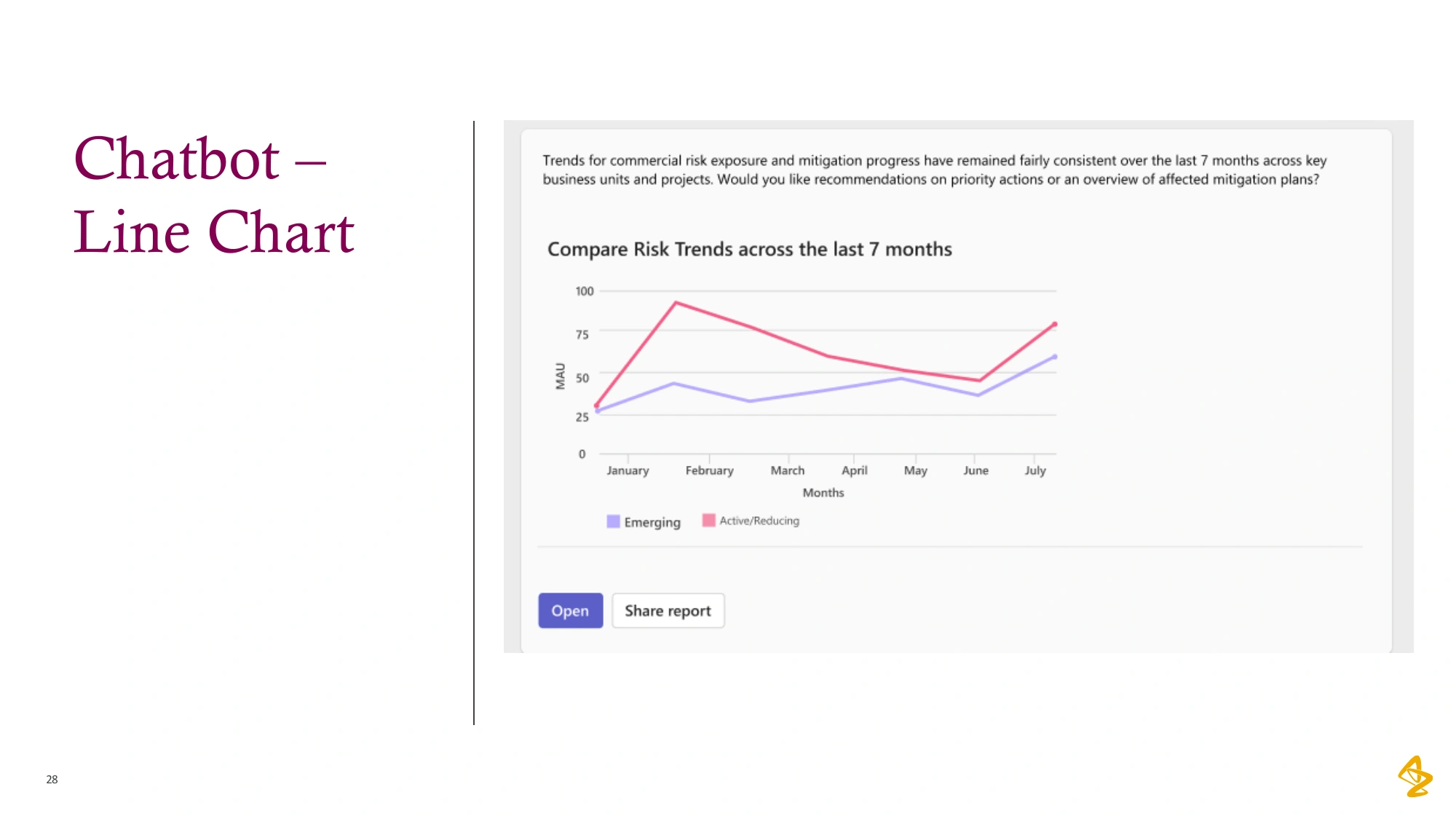Click the July endpoint of red line
This screenshot has height=819, width=1456.
click(x=1054, y=324)
